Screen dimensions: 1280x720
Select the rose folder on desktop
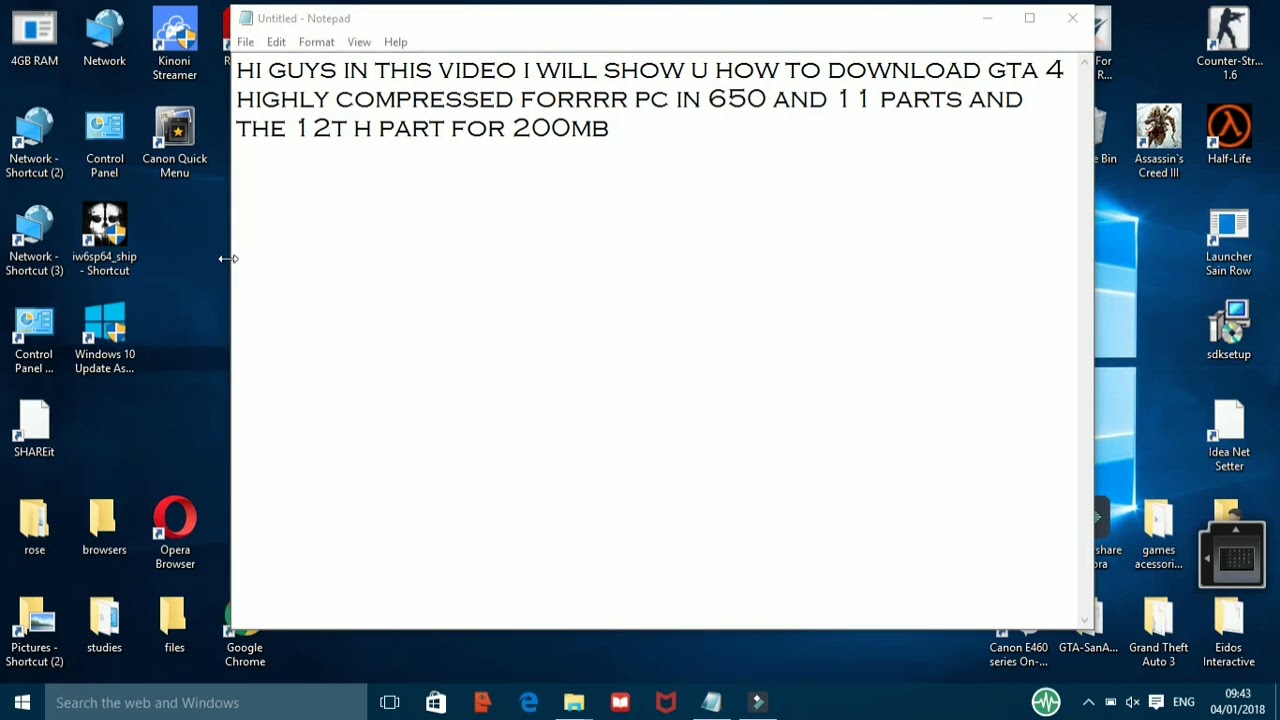coord(34,528)
